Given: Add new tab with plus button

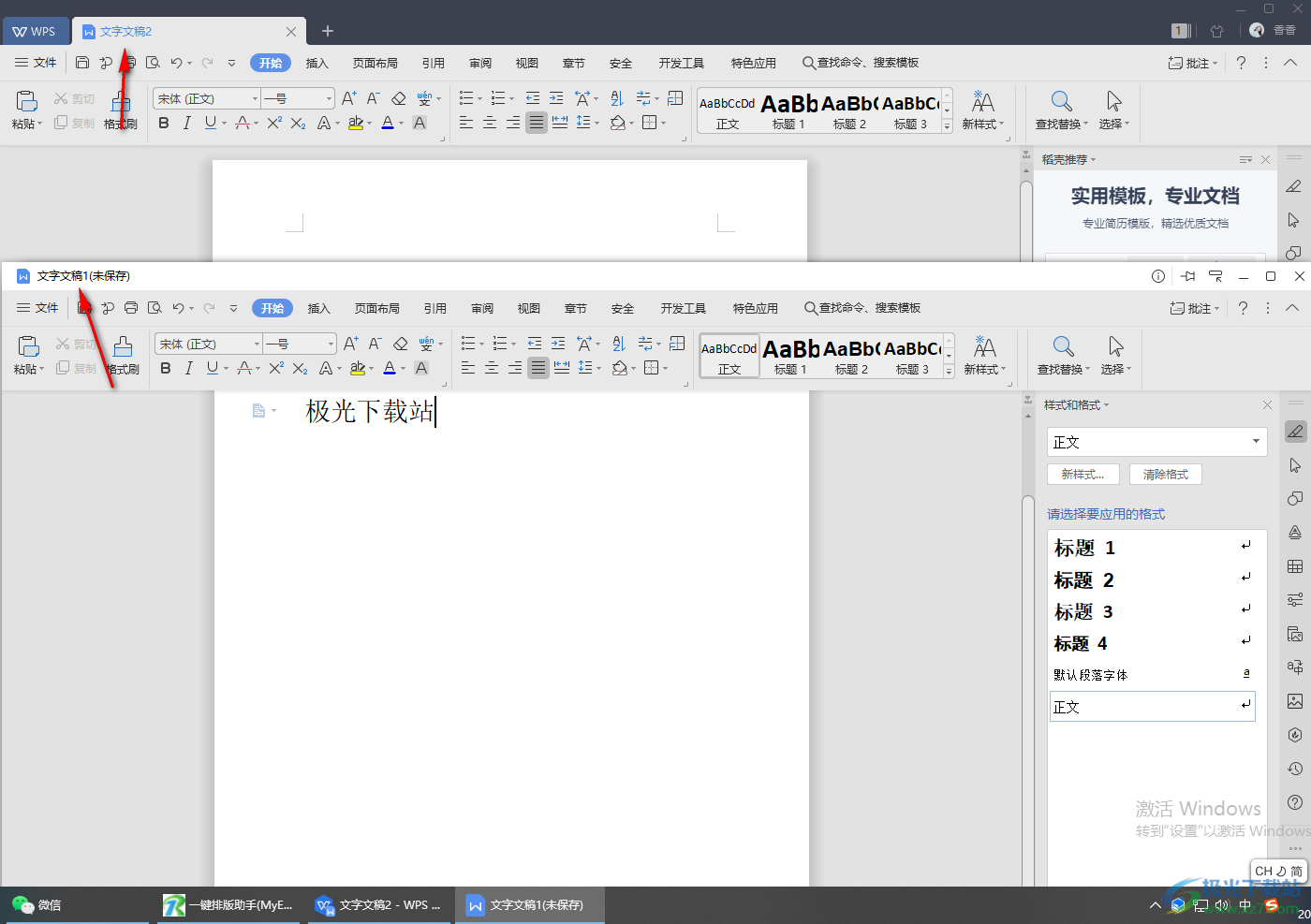Looking at the screenshot, I should (x=328, y=32).
